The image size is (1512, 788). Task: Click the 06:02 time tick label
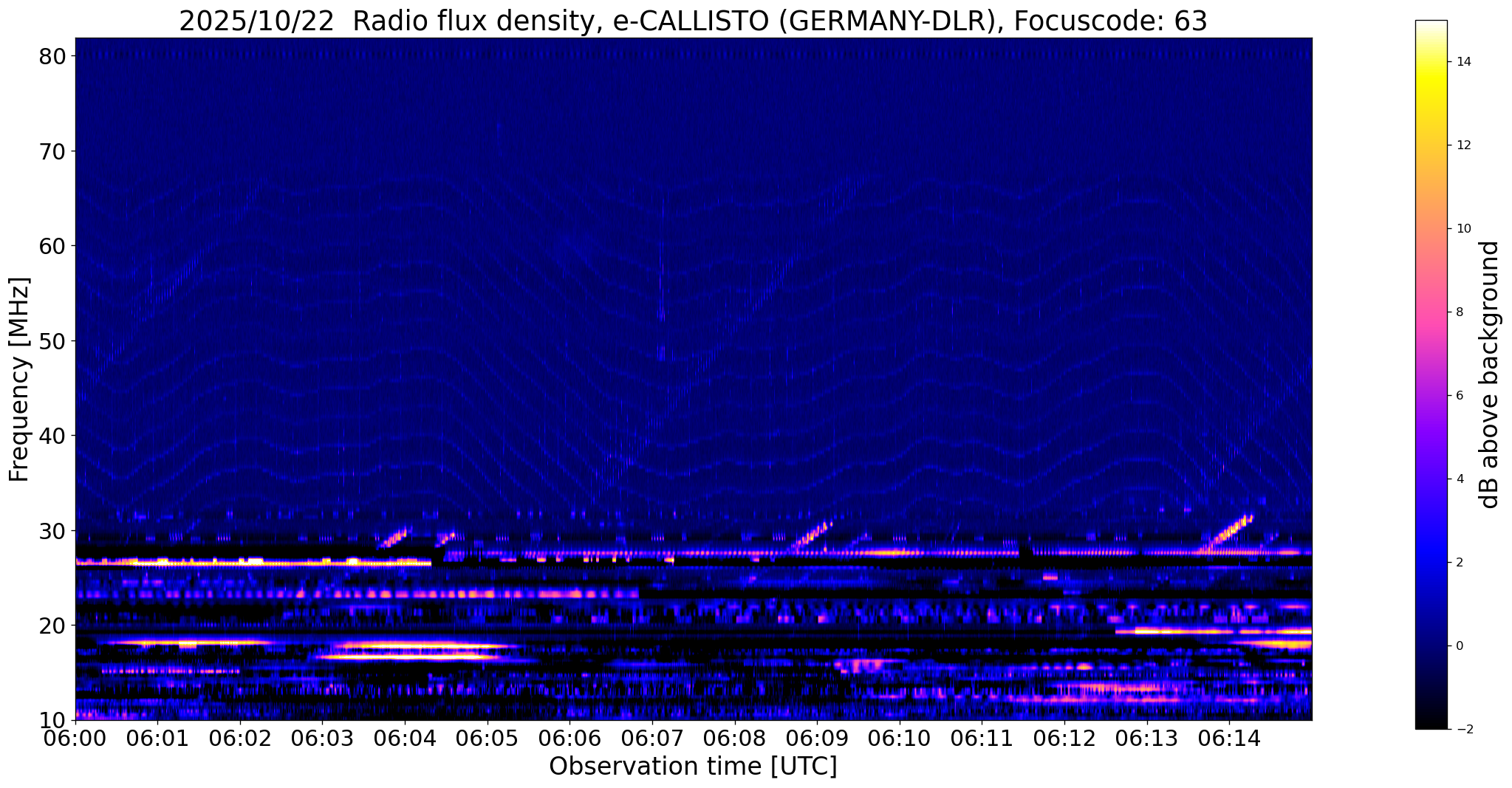coord(240,737)
